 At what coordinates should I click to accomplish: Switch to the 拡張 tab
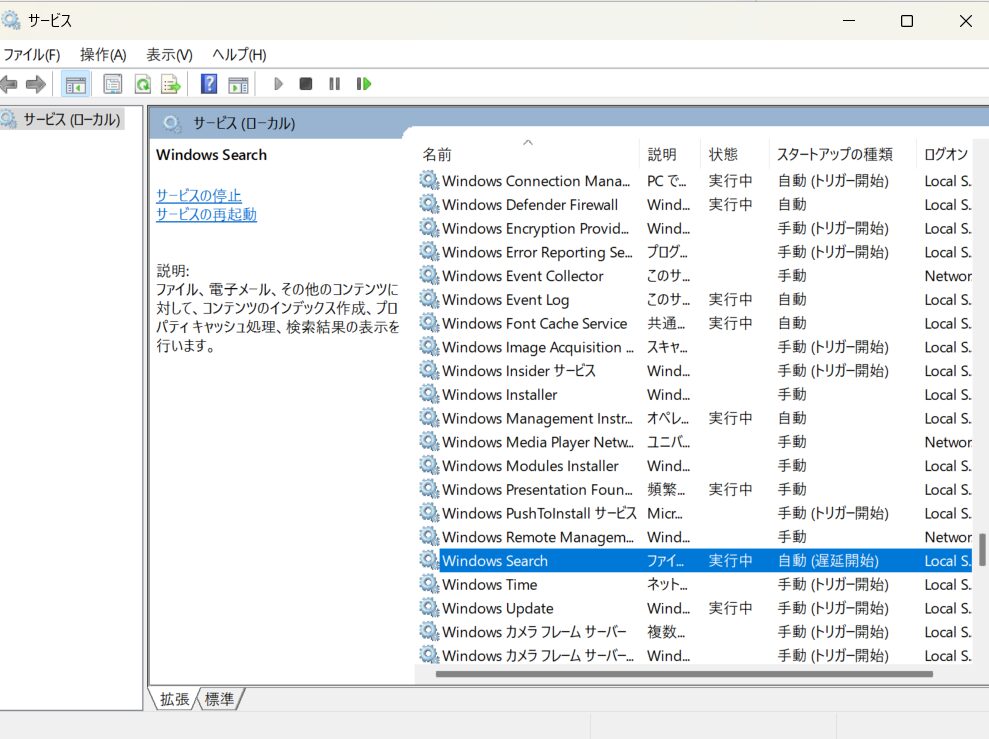point(175,699)
